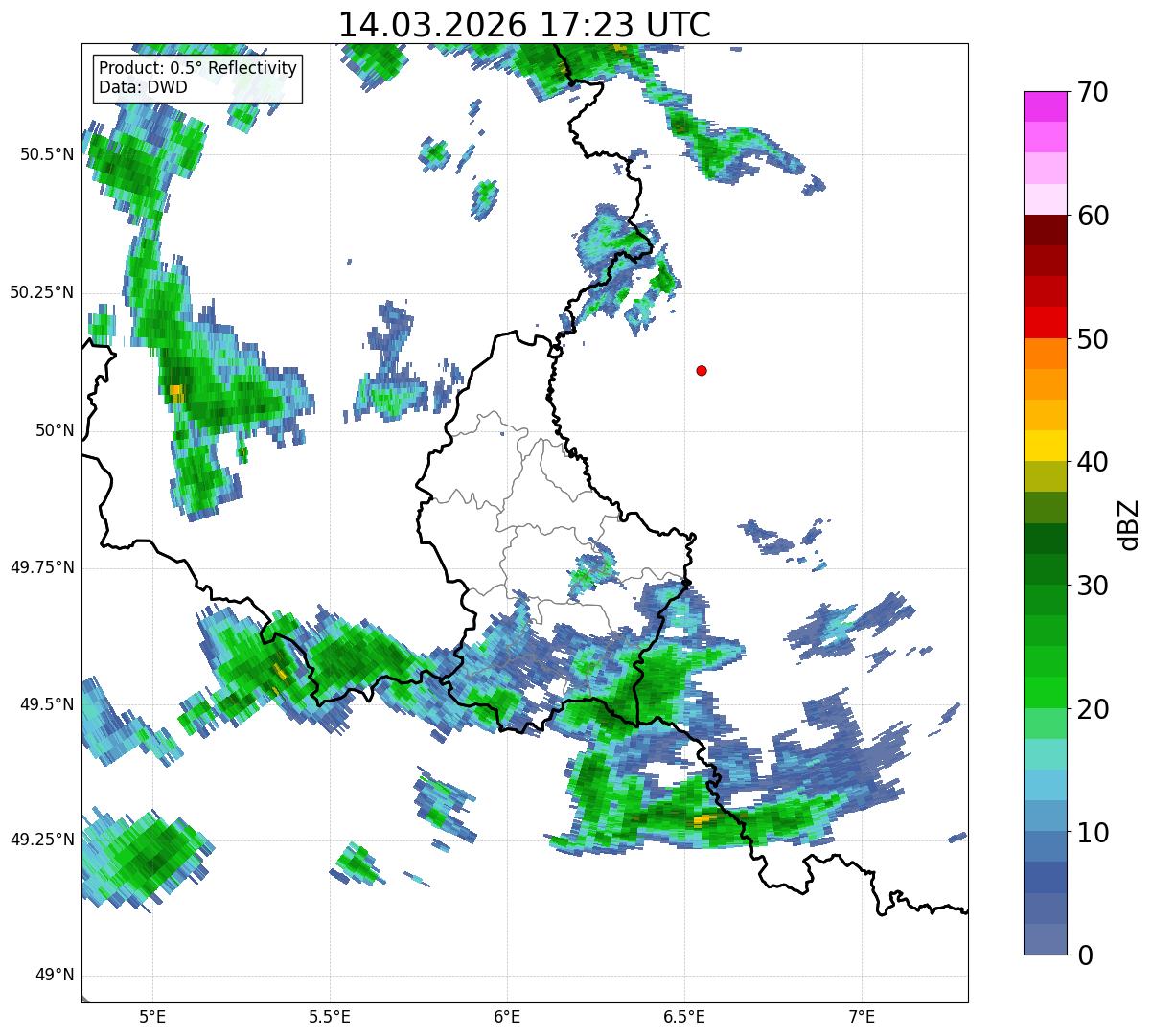Click the "dBZ" colorbar axis label
1152x1036 pixels.
coord(1130,523)
